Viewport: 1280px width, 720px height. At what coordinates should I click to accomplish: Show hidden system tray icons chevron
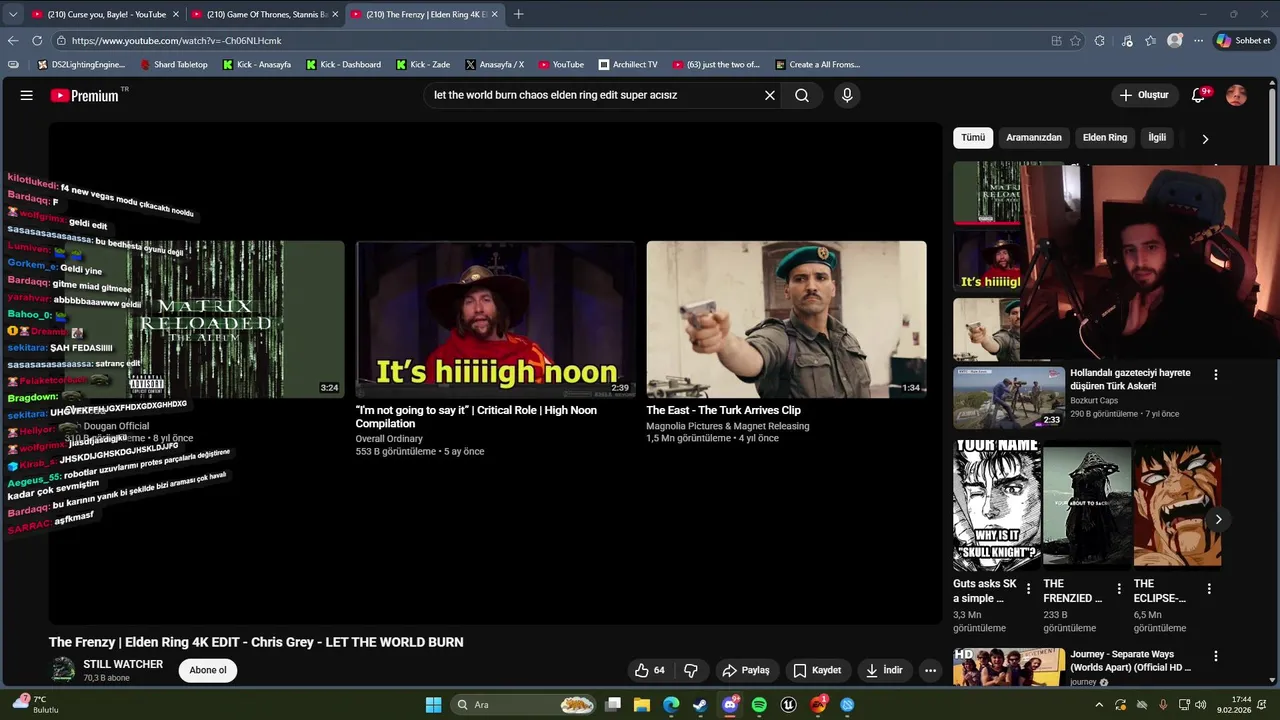point(1099,705)
